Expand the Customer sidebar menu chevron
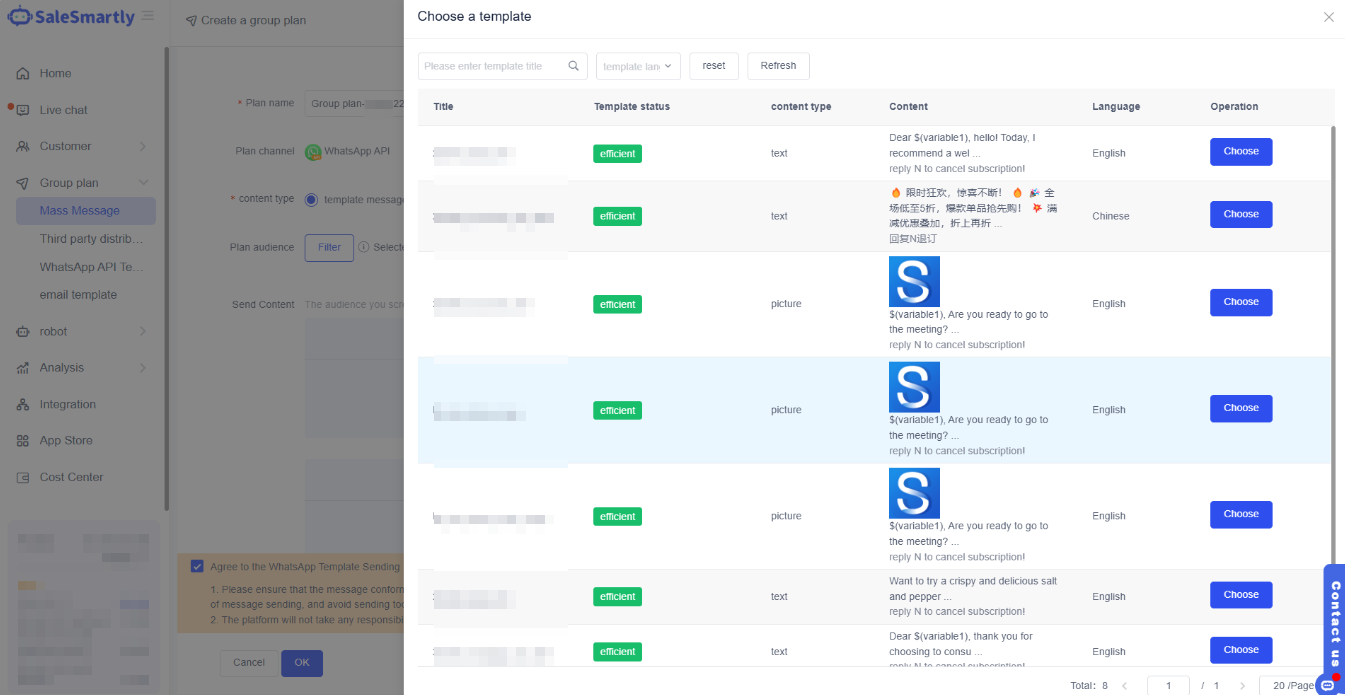 (143, 147)
